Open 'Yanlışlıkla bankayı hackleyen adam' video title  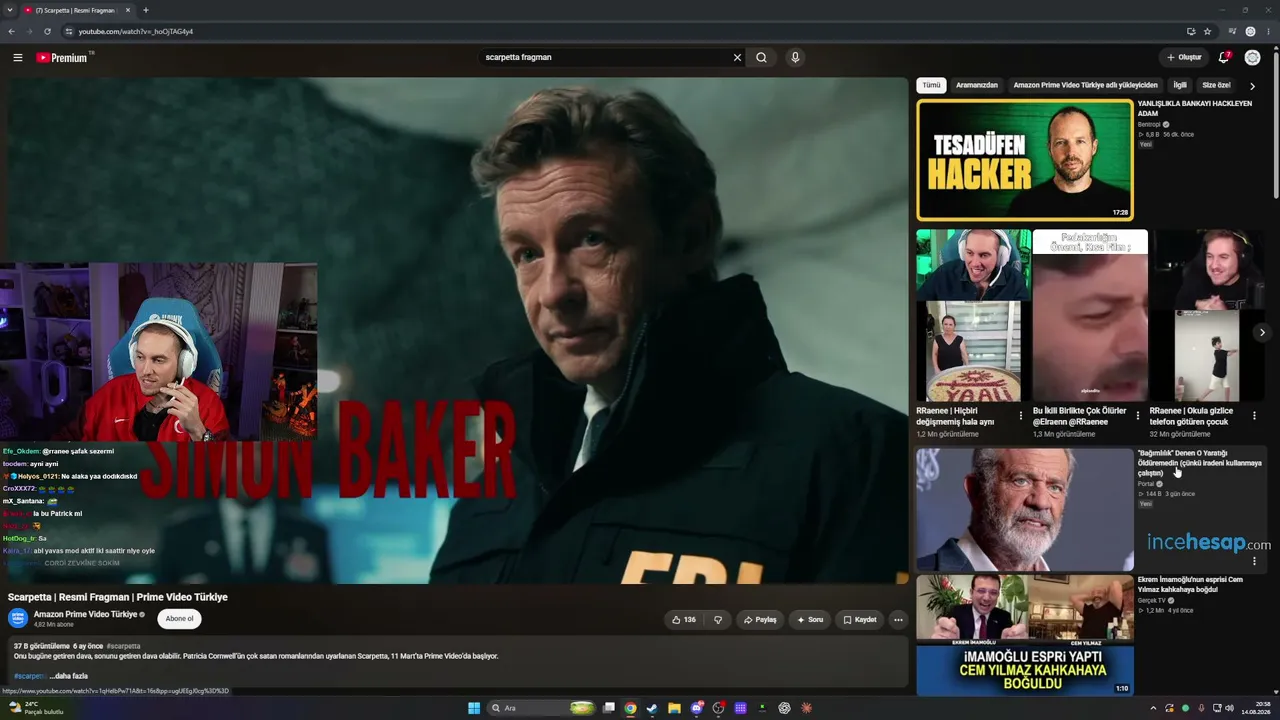coord(1195,108)
